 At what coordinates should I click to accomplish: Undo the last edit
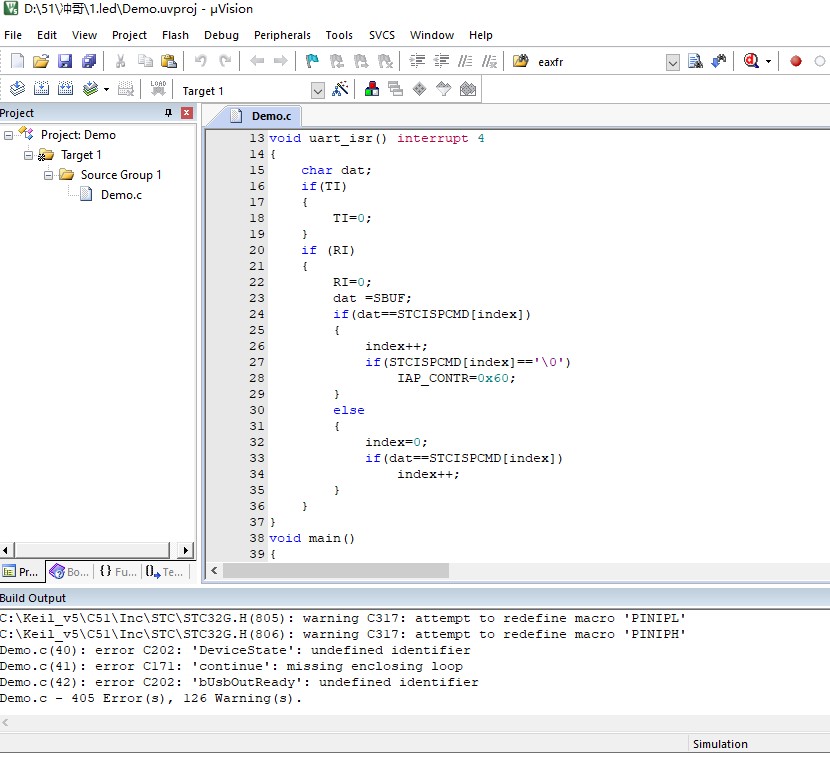tap(201, 61)
